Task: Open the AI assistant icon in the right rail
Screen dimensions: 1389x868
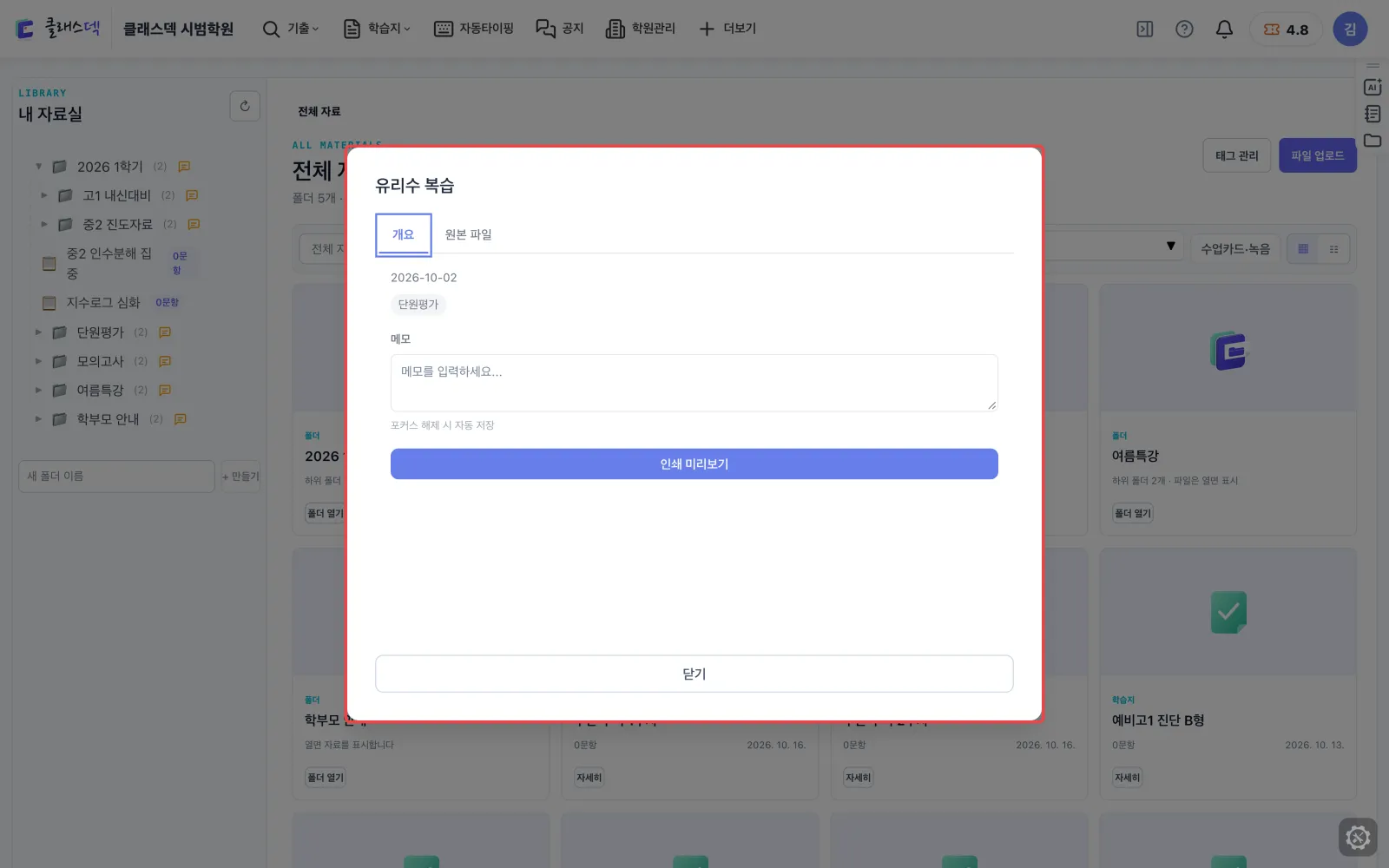Action: click(x=1373, y=87)
